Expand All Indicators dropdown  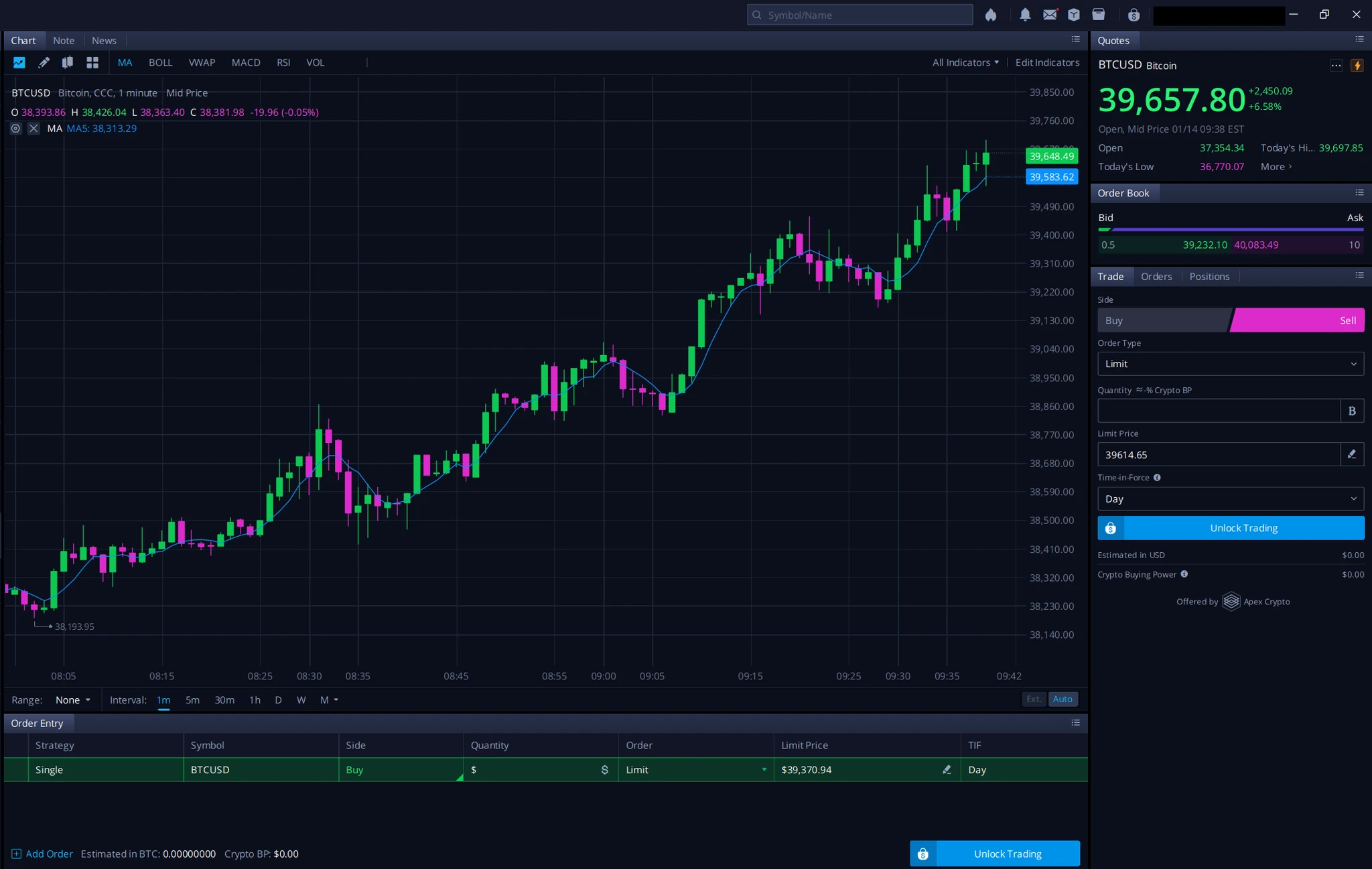click(965, 62)
